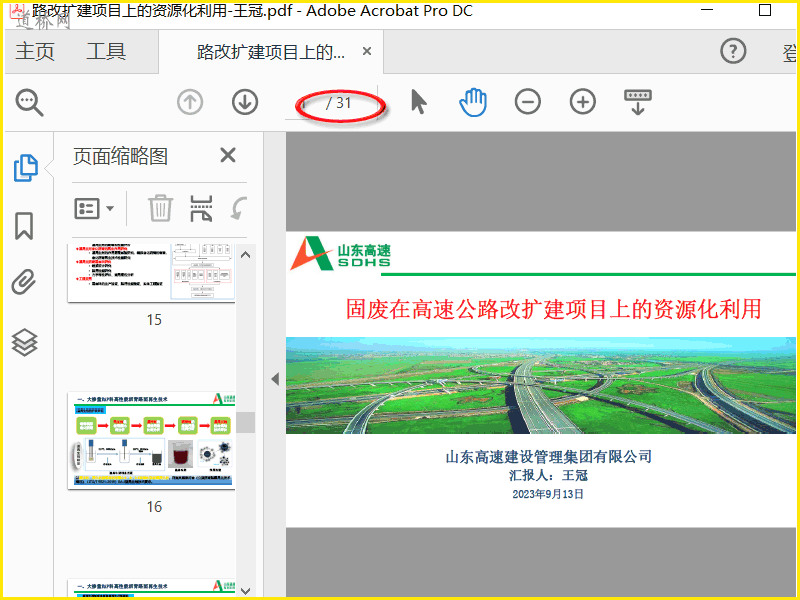
Task: Go to next page arrow
Action: 245,102
